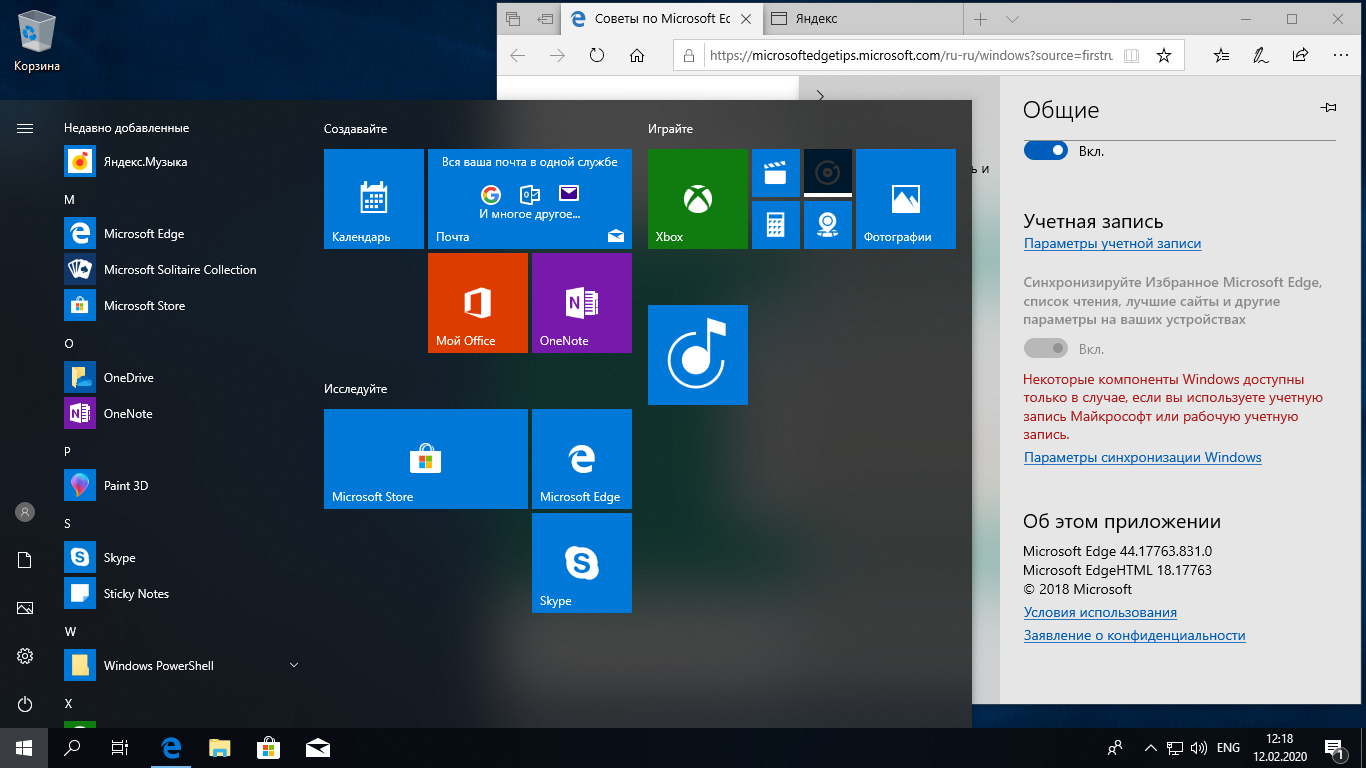Open OneDrive in the app list

pos(182,378)
